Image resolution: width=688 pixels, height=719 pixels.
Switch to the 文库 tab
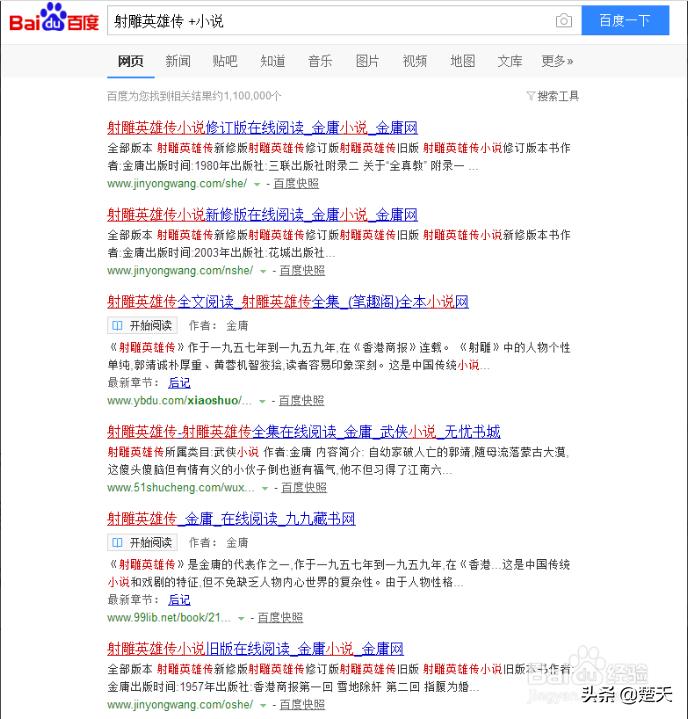[x=510, y=61]
